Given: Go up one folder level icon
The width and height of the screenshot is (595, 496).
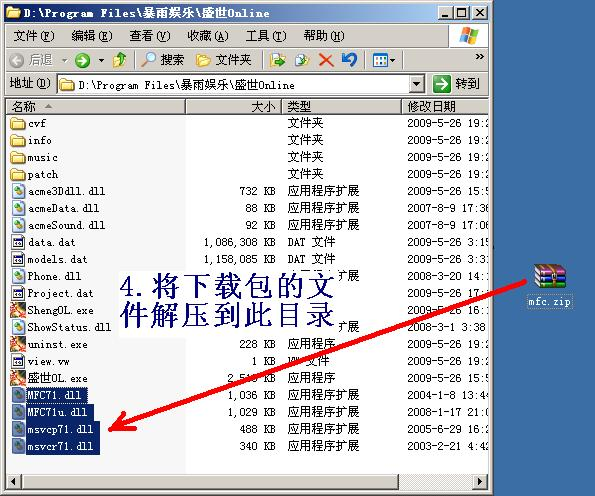Looking at the screenshot, I should click(x=120, y=60).
